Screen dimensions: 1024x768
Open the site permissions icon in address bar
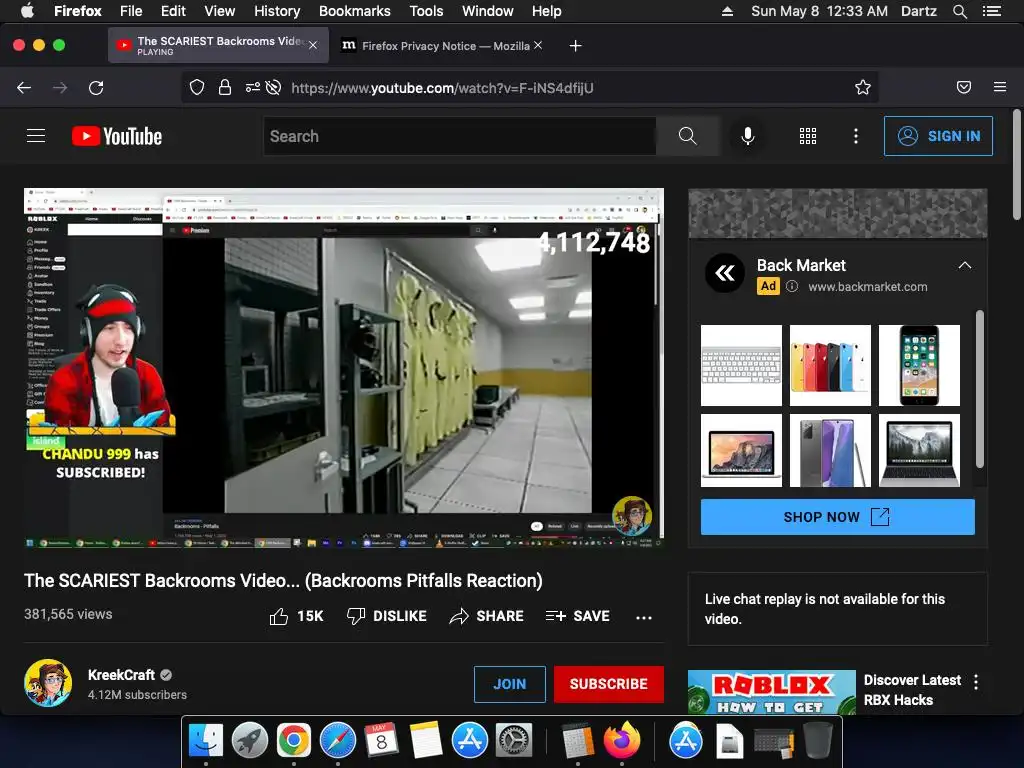(252, 88)
